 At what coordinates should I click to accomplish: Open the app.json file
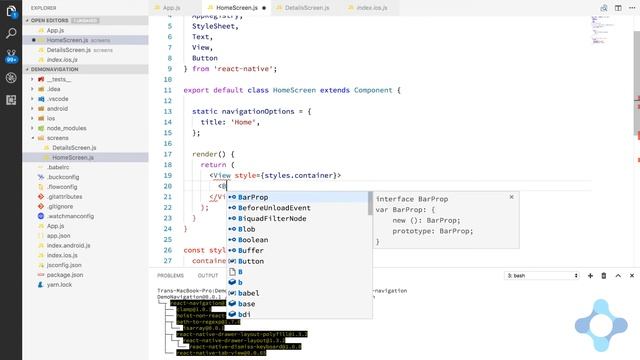pyautogui.click(x=85, y=236)
